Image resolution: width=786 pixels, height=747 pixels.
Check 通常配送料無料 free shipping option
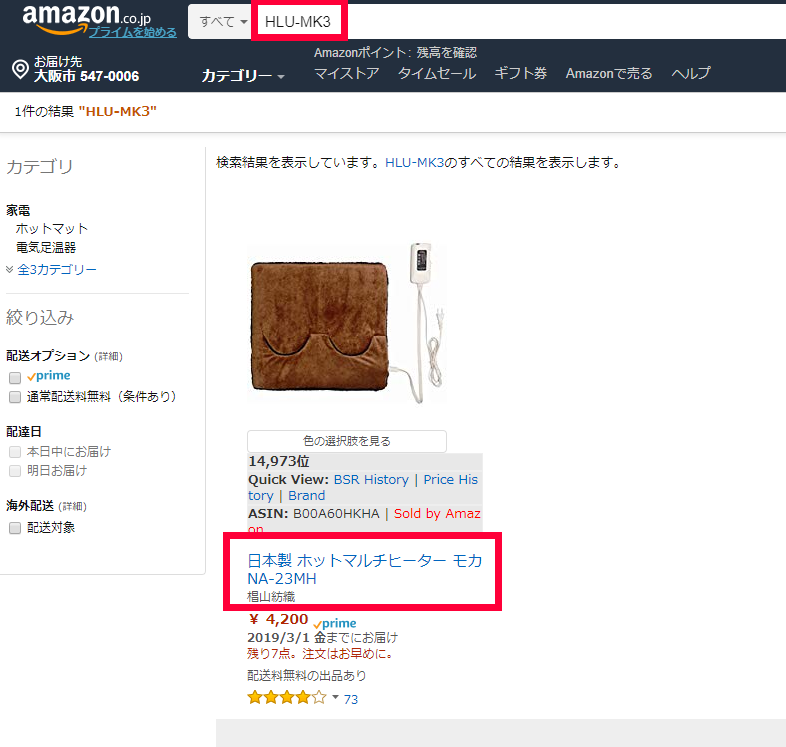15,397
